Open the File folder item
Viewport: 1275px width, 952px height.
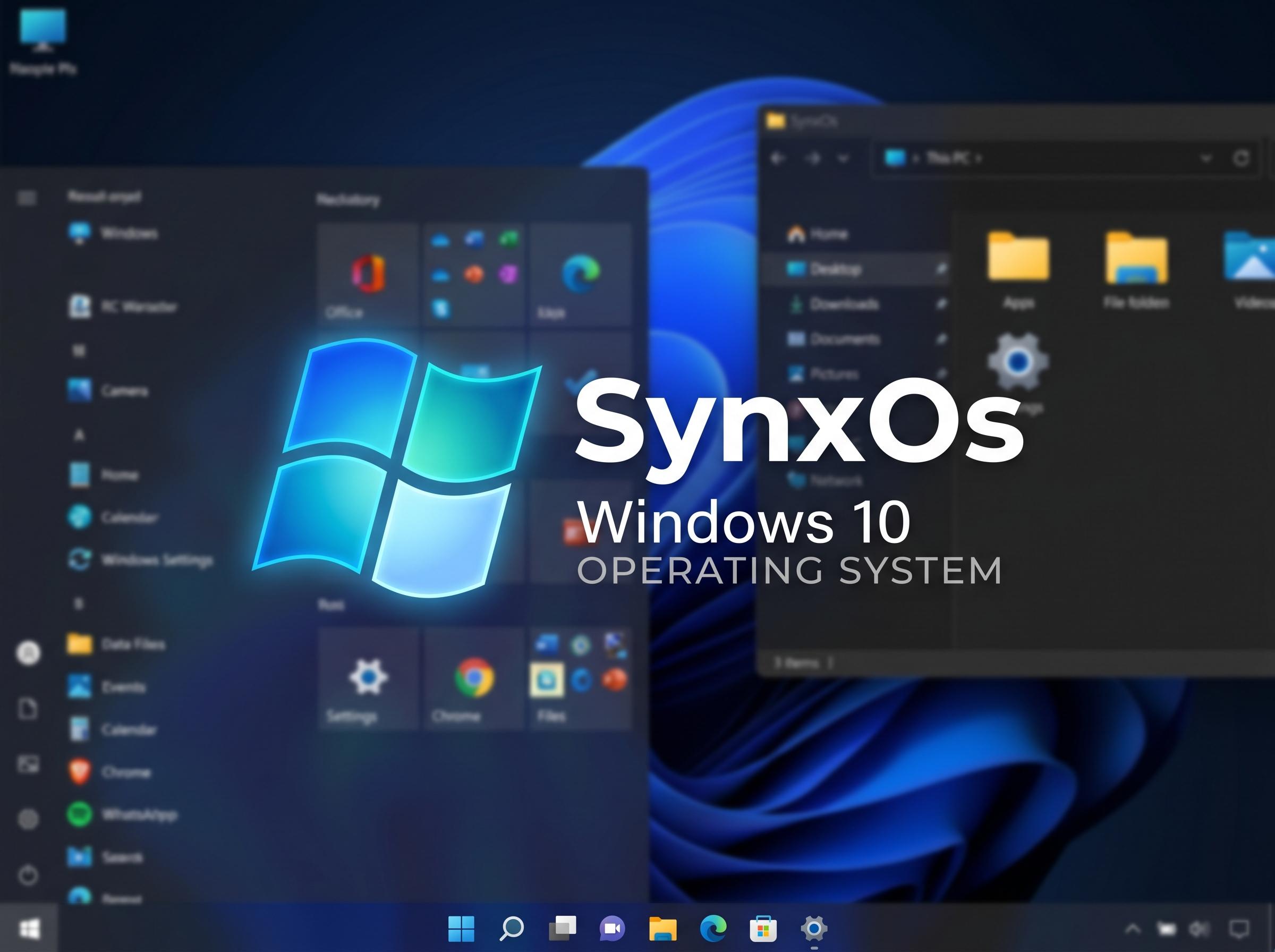(x=1136, y=270)
